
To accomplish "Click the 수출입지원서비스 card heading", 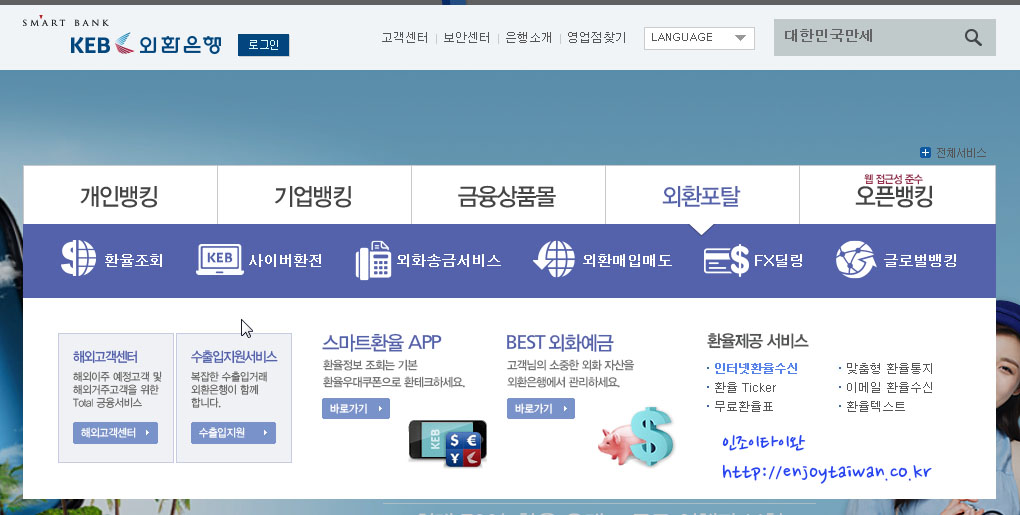I will [x=234, y=356].
